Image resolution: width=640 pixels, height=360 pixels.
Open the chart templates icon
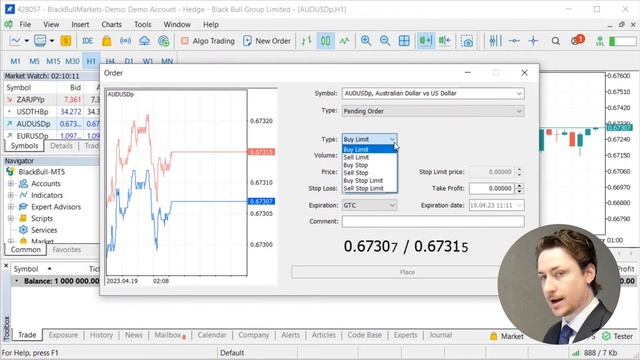[x=40, y=41]
